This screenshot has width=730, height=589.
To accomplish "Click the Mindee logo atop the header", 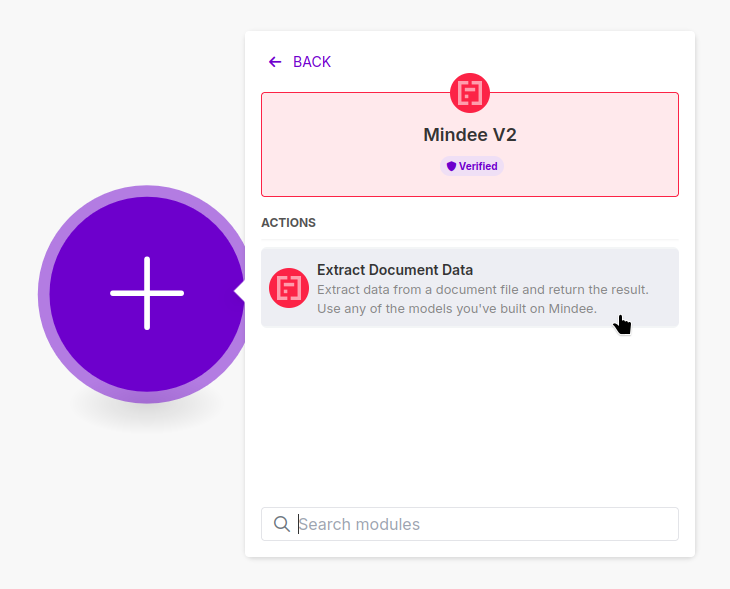I will (x=470, y=93).
